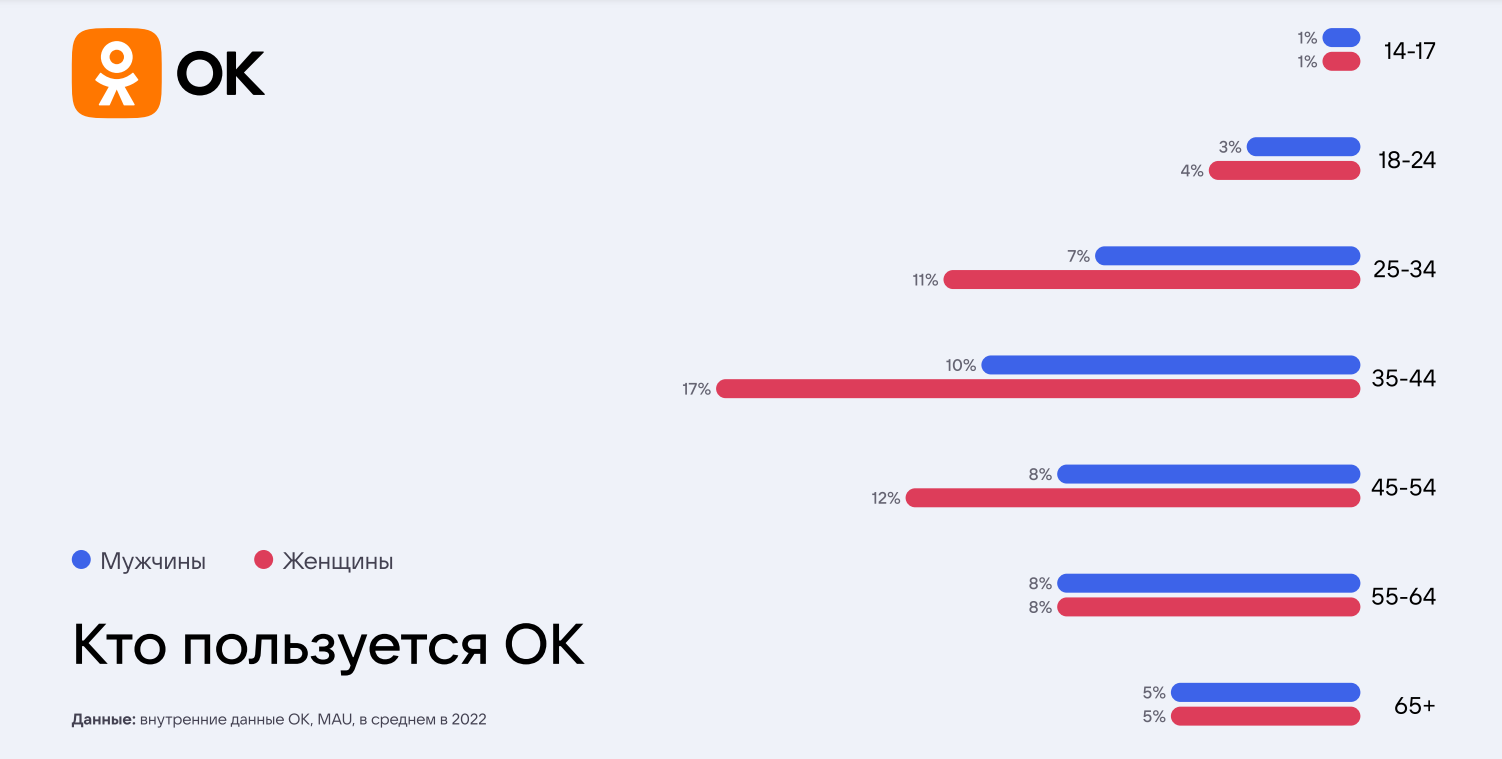Click the 4% red bar for 18-24
Image resolution: width=1502 pixels, height=759 pixels.
(x=1285, y=171)
